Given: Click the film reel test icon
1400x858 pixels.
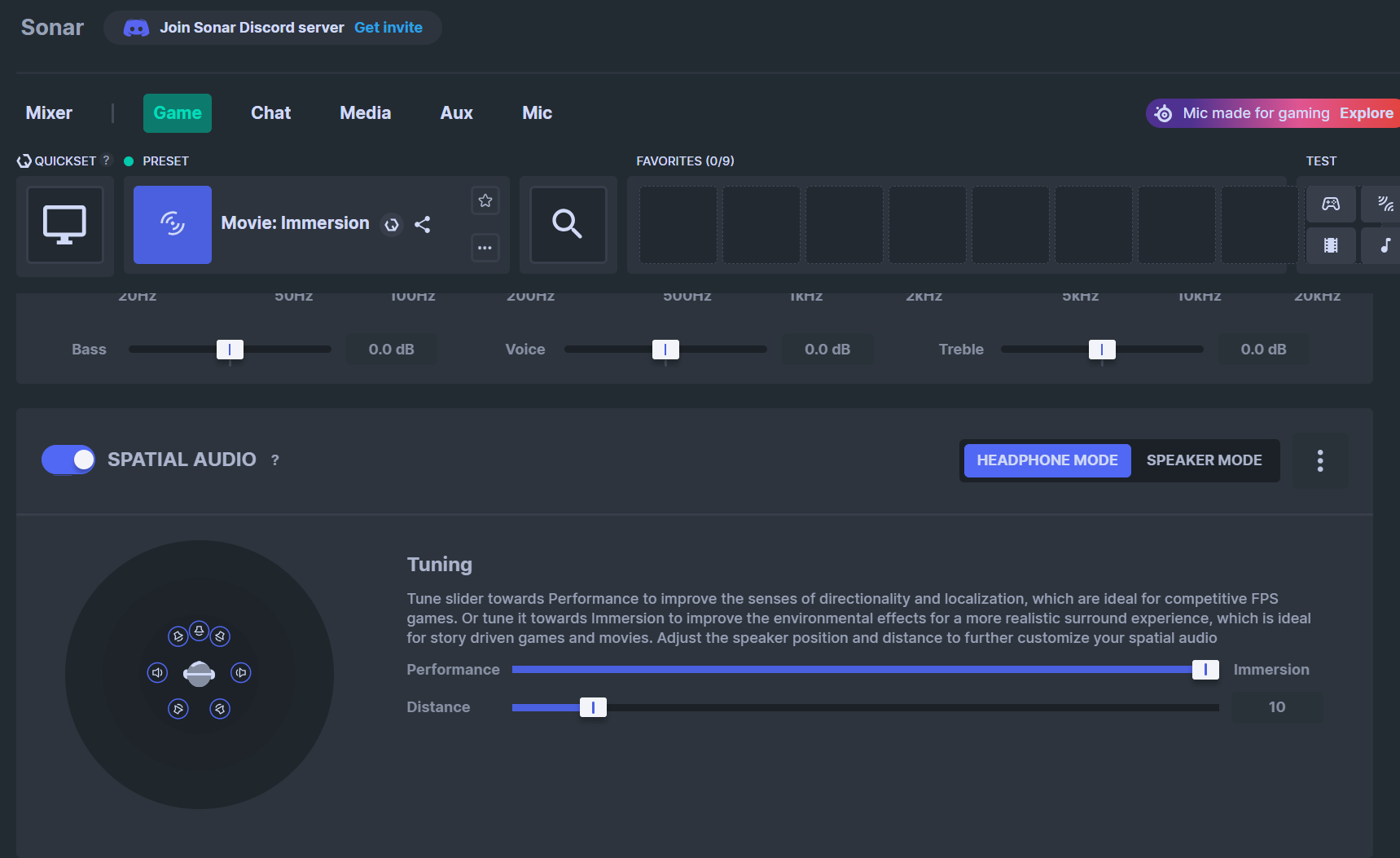Looking at the screenshot, I should tap(1331, 245).
